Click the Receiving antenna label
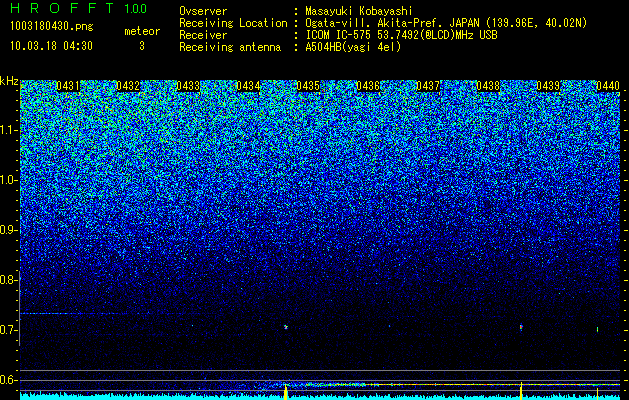Image resolution: width=629 pixels, height=400 pixels. [230, 47]
